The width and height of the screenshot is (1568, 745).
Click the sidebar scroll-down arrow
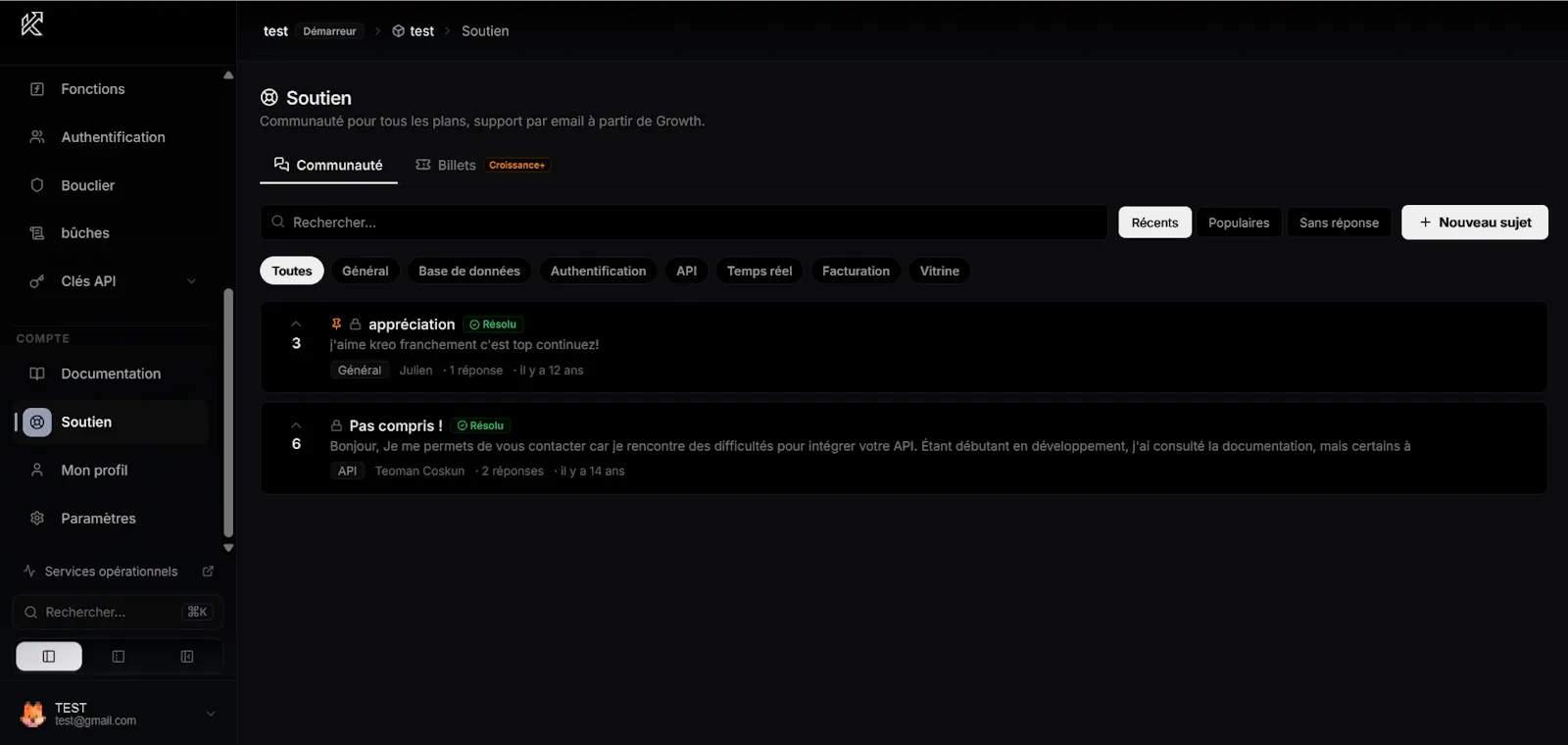click(228, 548)
